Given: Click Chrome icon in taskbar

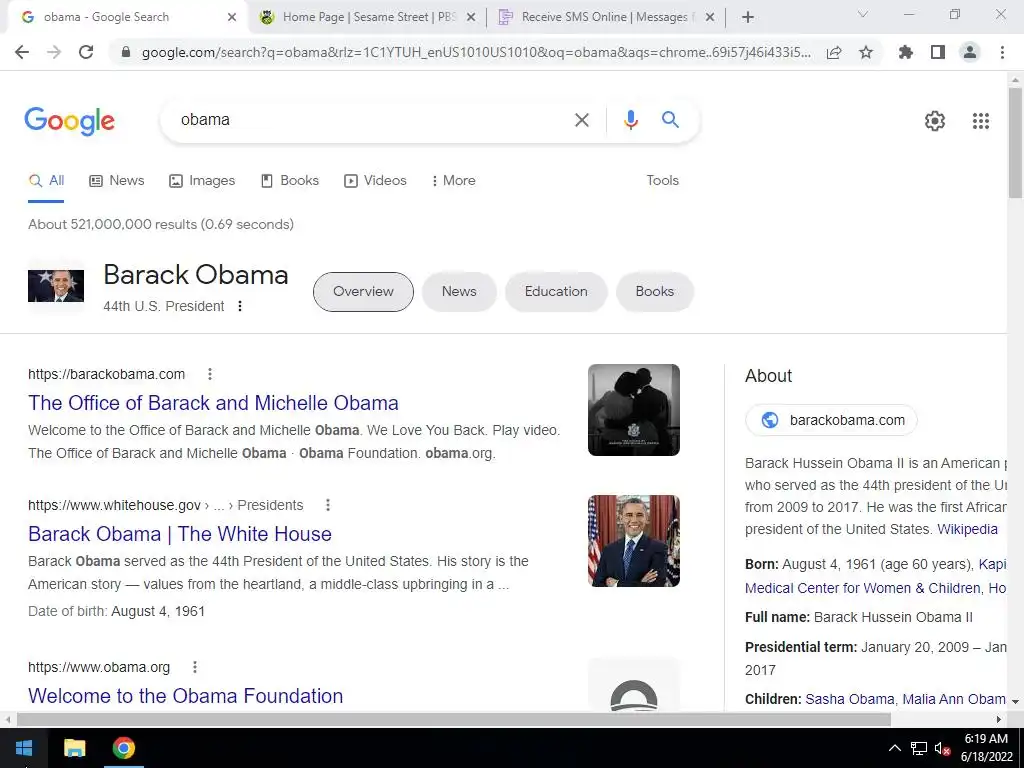Looking at the screenshot, I should (x=123, y=748).
